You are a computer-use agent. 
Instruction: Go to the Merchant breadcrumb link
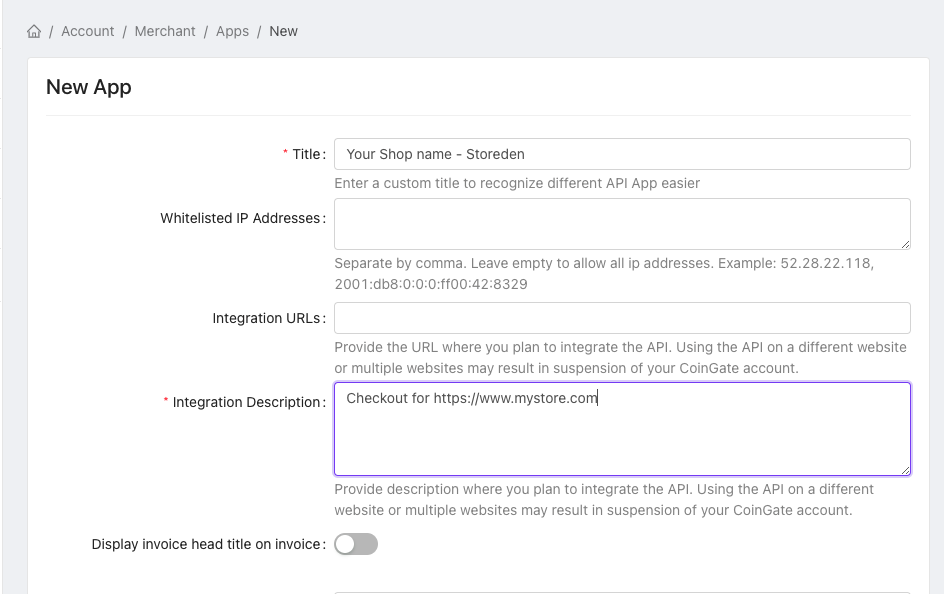click(165, 31)
